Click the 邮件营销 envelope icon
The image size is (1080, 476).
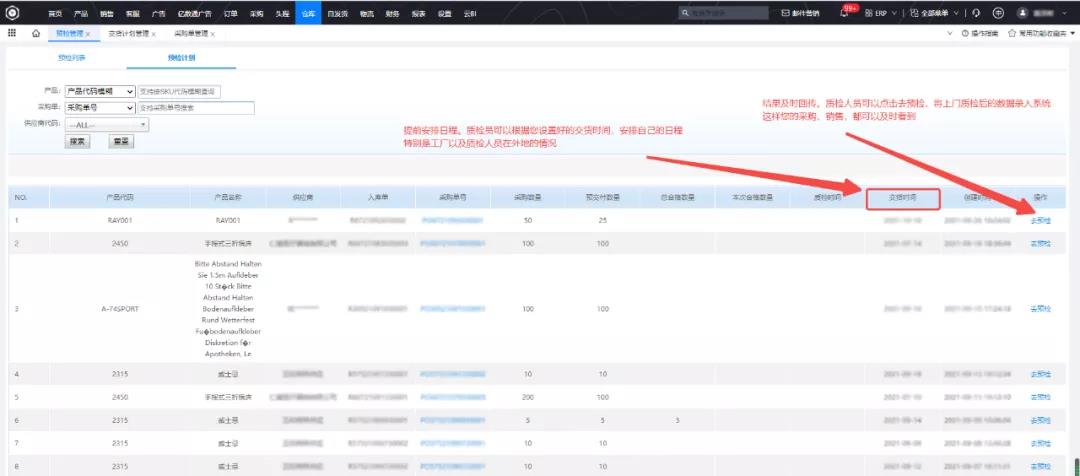[787, 13]
